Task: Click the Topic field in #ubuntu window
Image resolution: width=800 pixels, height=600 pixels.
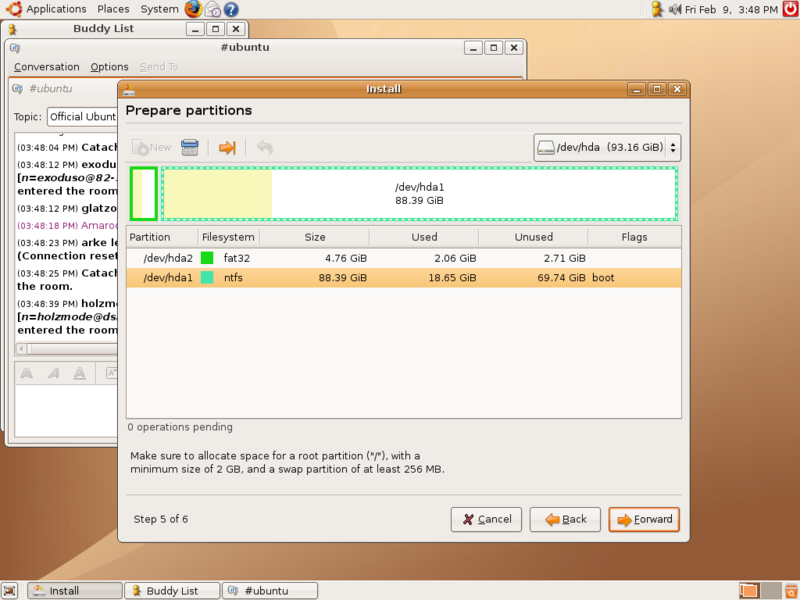Action: (83, 117)
